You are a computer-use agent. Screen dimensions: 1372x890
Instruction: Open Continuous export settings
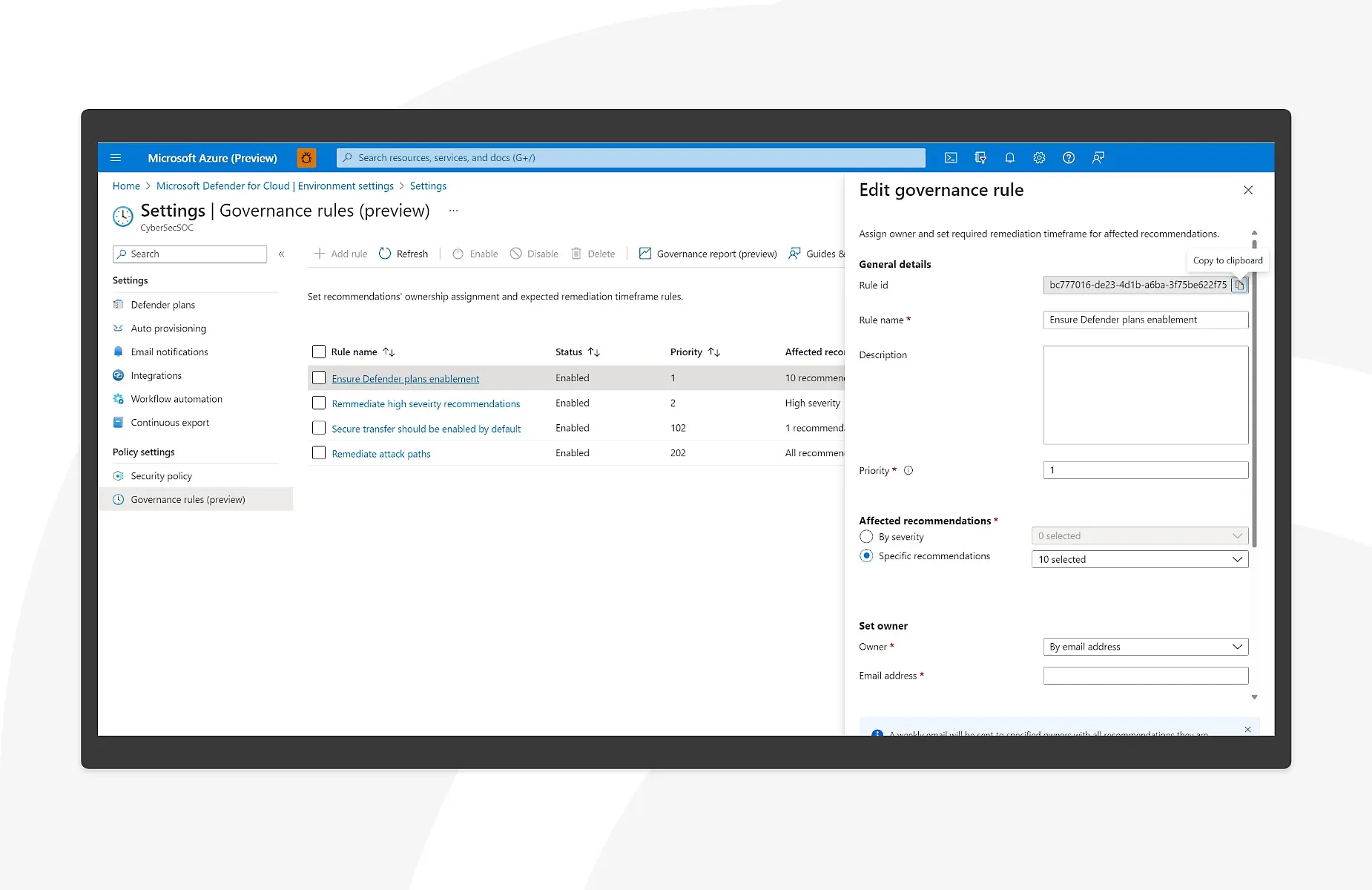point(170,423)
